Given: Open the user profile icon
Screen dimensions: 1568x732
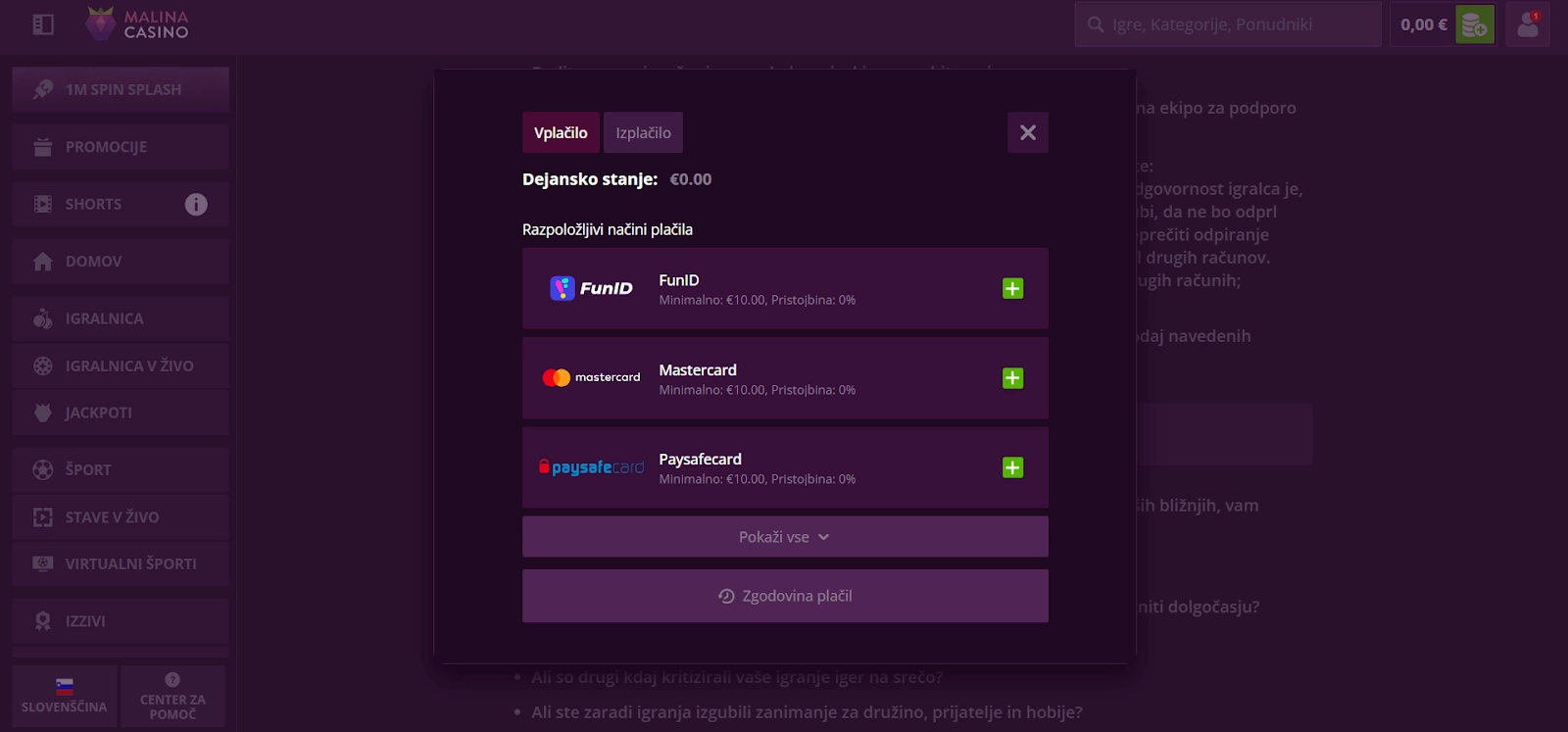Looking at the screenshot, I should 1528,24.
